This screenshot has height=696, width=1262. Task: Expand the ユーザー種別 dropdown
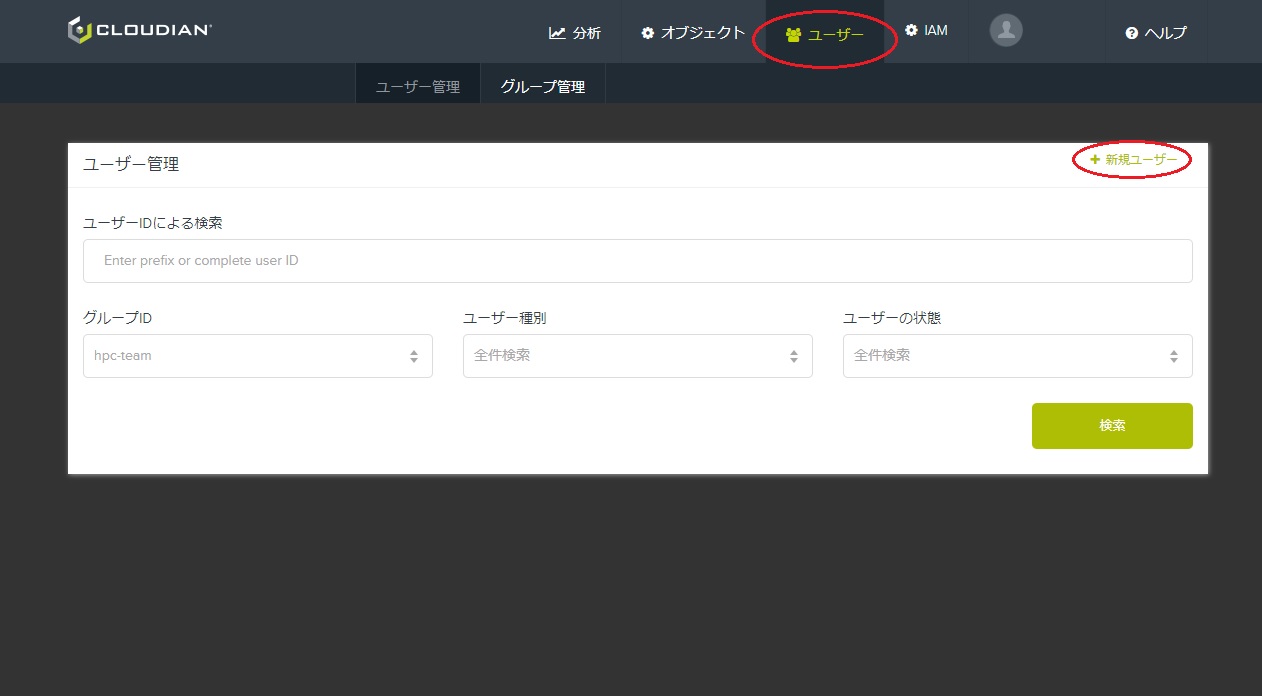click(x=637, y=356)
